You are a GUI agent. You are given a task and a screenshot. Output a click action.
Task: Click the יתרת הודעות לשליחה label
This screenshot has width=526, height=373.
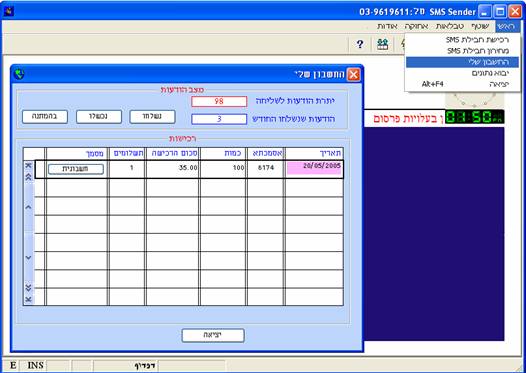pyautogui.click(x=295, y=101)
